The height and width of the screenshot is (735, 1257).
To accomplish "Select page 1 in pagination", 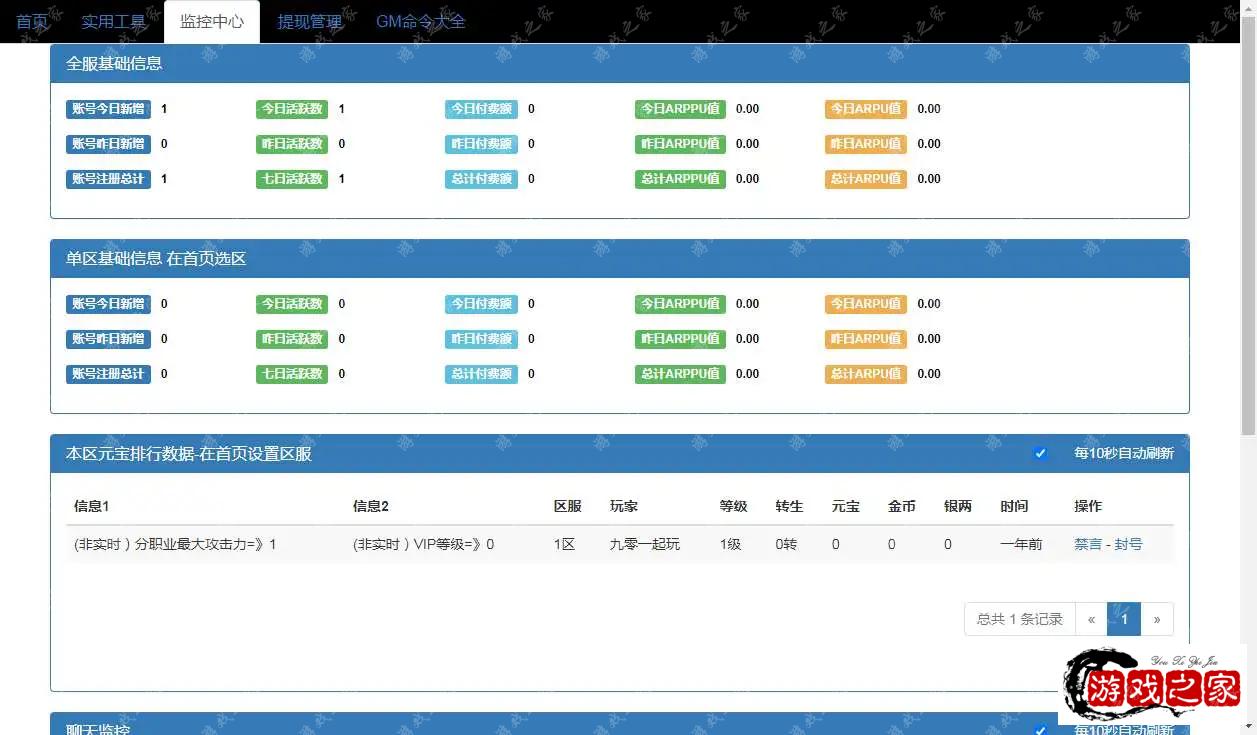I will (1124, 619).
